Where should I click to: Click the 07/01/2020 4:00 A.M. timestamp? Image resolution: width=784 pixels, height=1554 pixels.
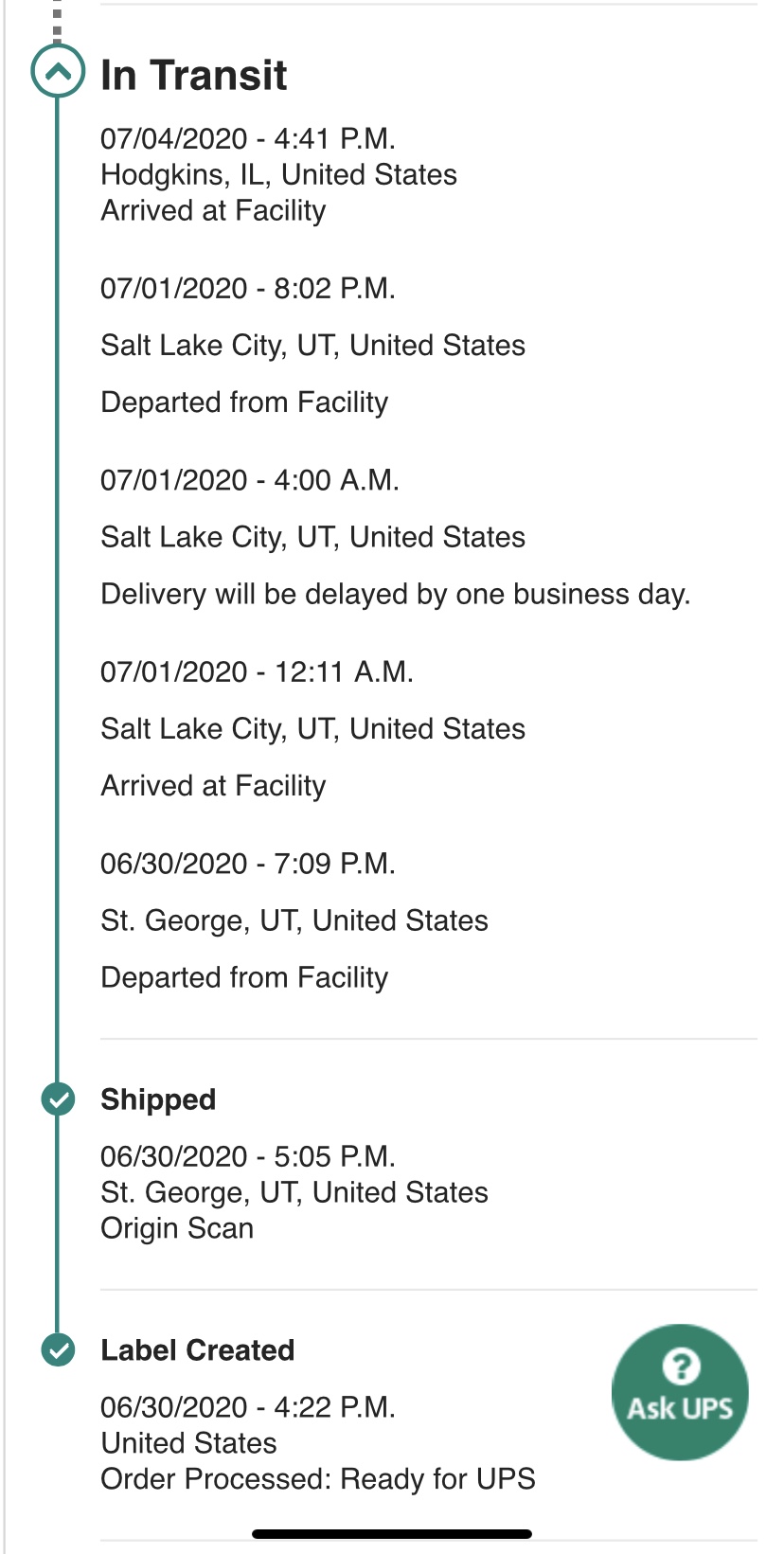tap(250, 481)
